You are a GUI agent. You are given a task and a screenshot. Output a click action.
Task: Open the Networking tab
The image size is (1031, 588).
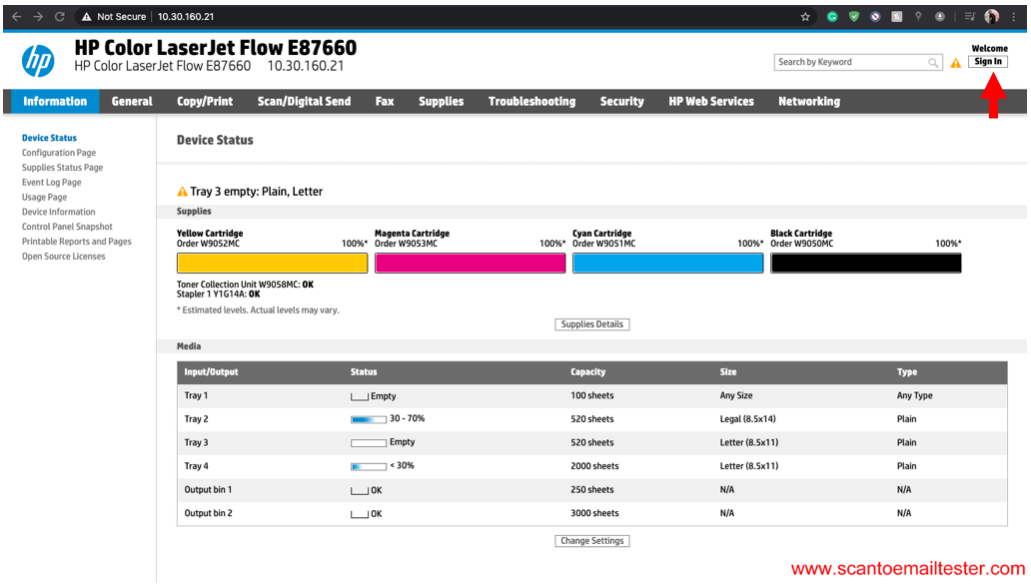[809, 101]
